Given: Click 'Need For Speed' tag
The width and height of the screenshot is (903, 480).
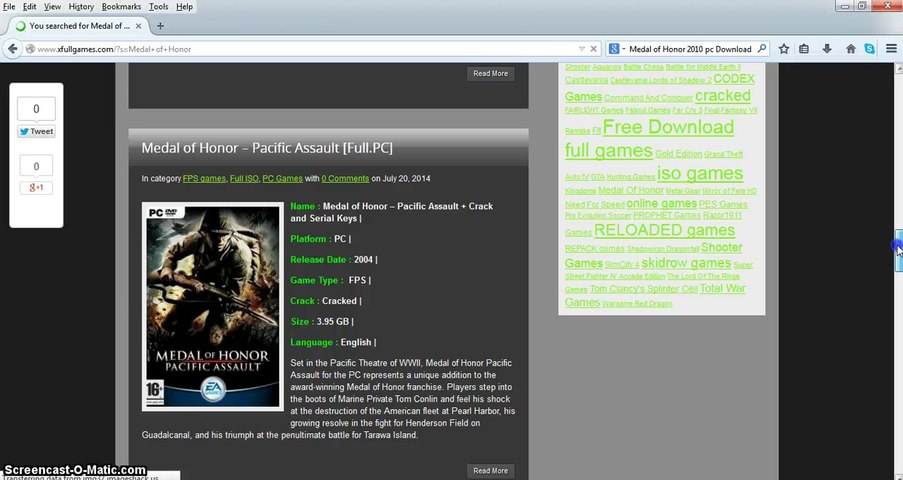Looking at the screenshot, I should pos(594,205).
